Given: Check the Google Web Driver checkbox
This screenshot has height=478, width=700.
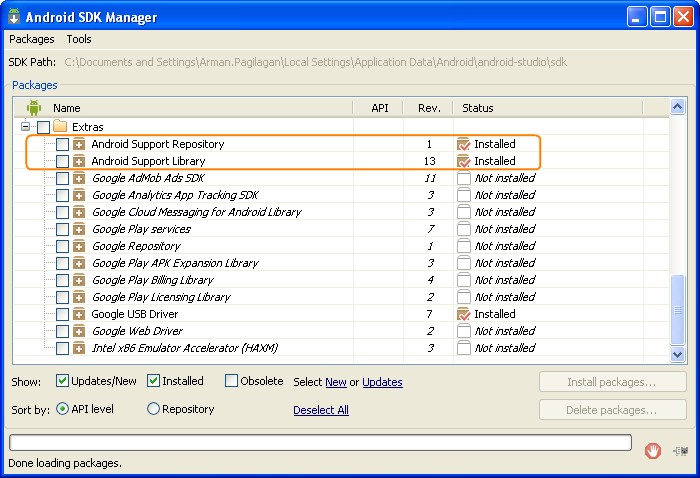Looking at the screenshot, I should click(x=62, y=331).
